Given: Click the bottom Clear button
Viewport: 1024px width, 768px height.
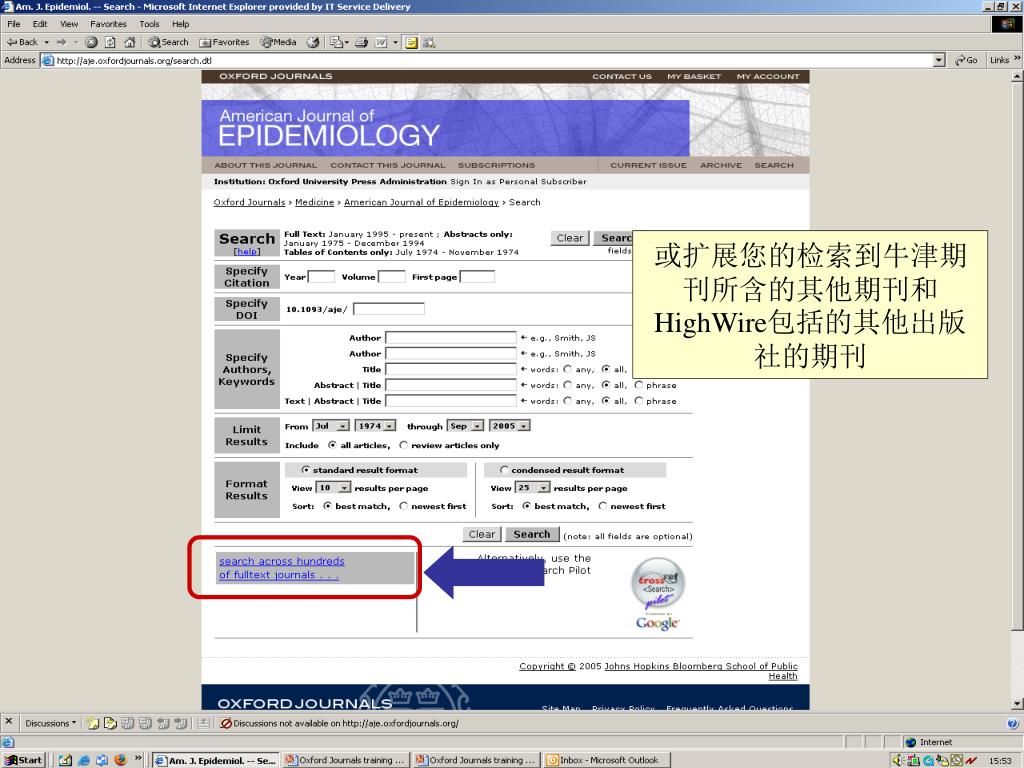Looking at the screenshot, I should pyautogui.click(x=482, y=534).
